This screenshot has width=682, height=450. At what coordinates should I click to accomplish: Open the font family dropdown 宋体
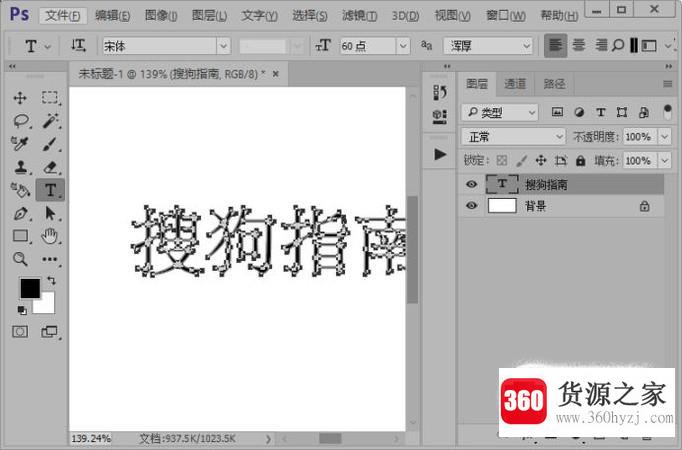(x=224, y=46)
